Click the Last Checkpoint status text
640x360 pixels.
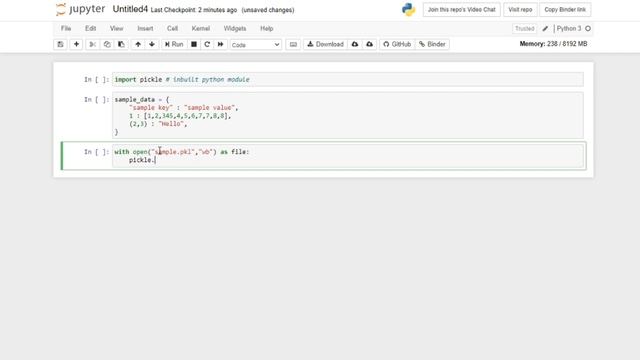(194, 10)
